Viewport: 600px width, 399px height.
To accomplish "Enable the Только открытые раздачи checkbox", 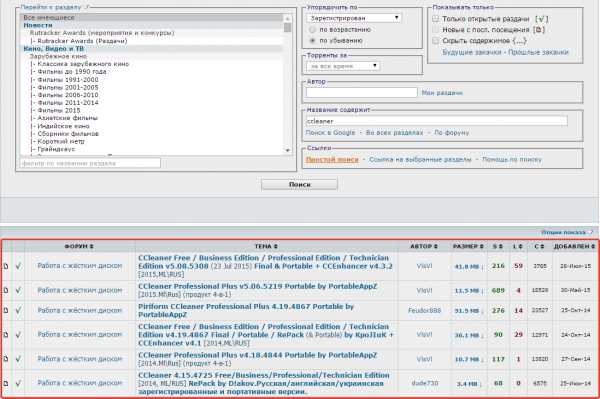I will coord(435,18).
